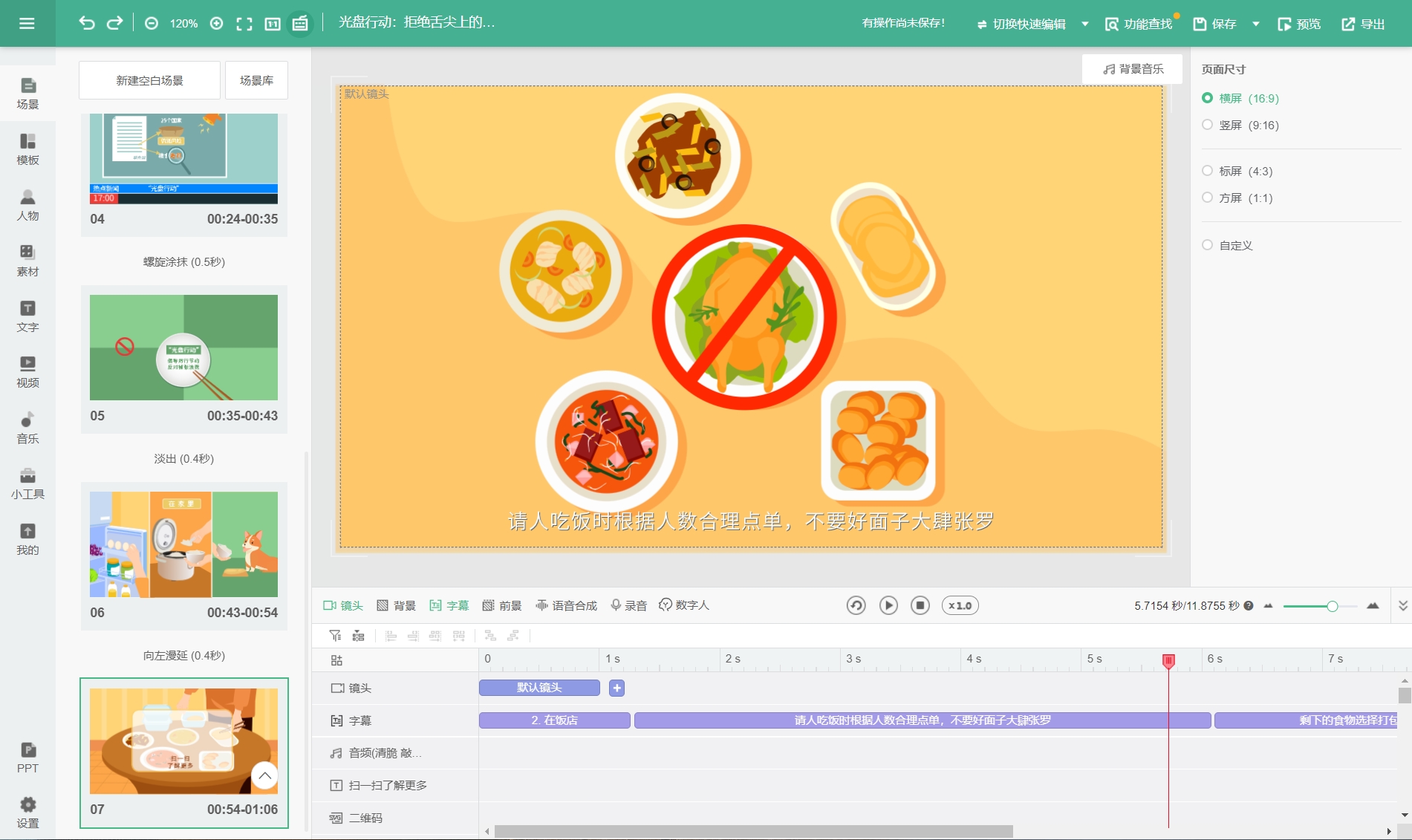The height and width of the screenshot is (840, 1412).
Task: Open the 小工具 widgets panel
Action: click(27, 484)
